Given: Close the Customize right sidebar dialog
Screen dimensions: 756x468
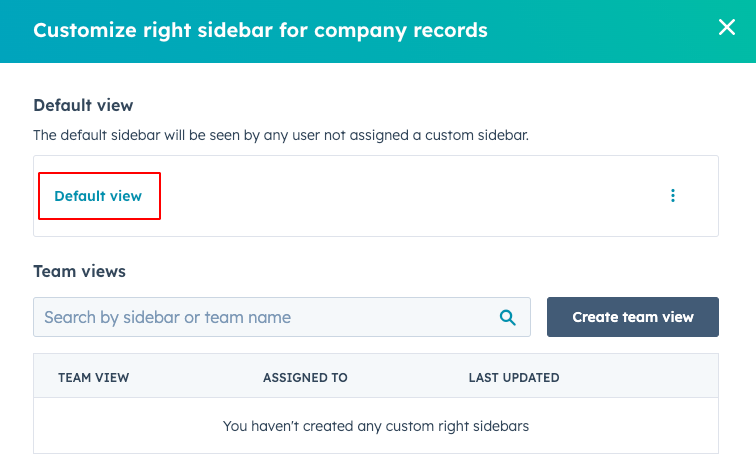Looking at the screenshot, I should click(x=727, y=27).
